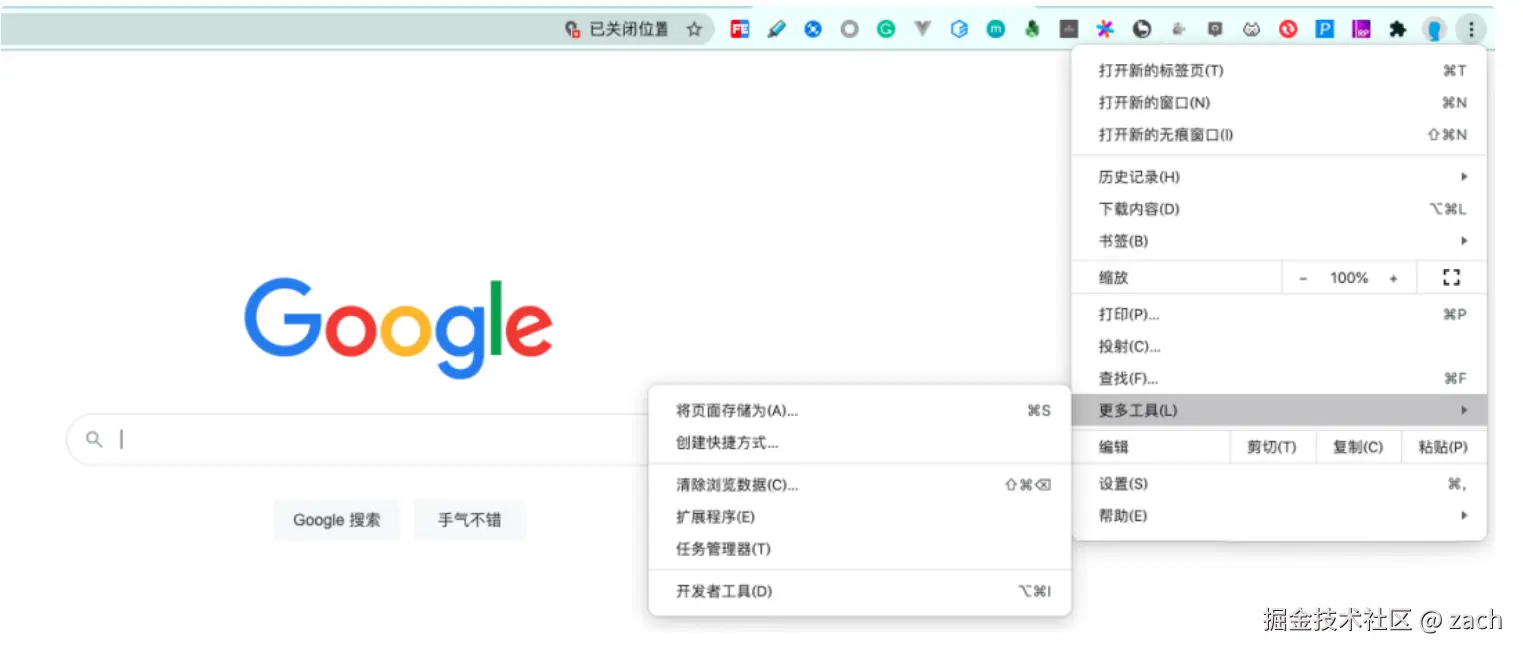Click the red circular blocker extension icon

pos(1288,29)
